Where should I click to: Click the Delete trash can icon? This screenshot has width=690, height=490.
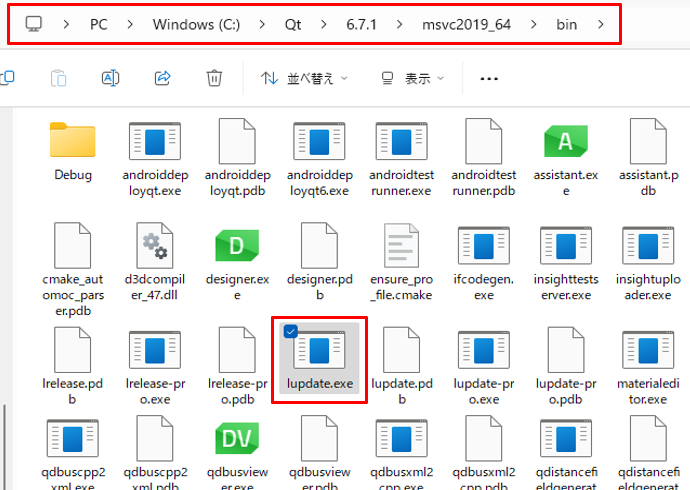214,78
